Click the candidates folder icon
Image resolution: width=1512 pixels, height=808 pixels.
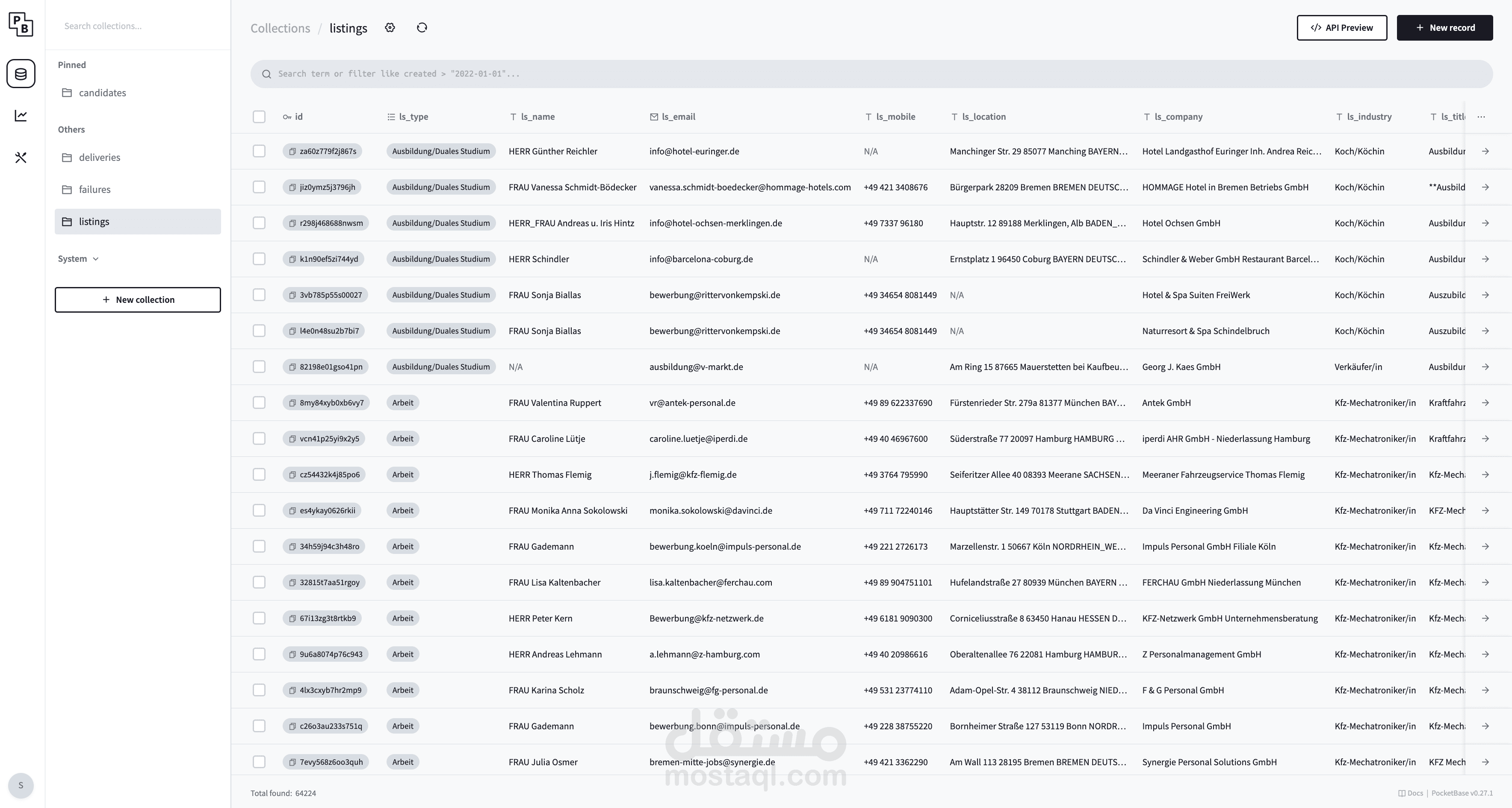[67, 92]
